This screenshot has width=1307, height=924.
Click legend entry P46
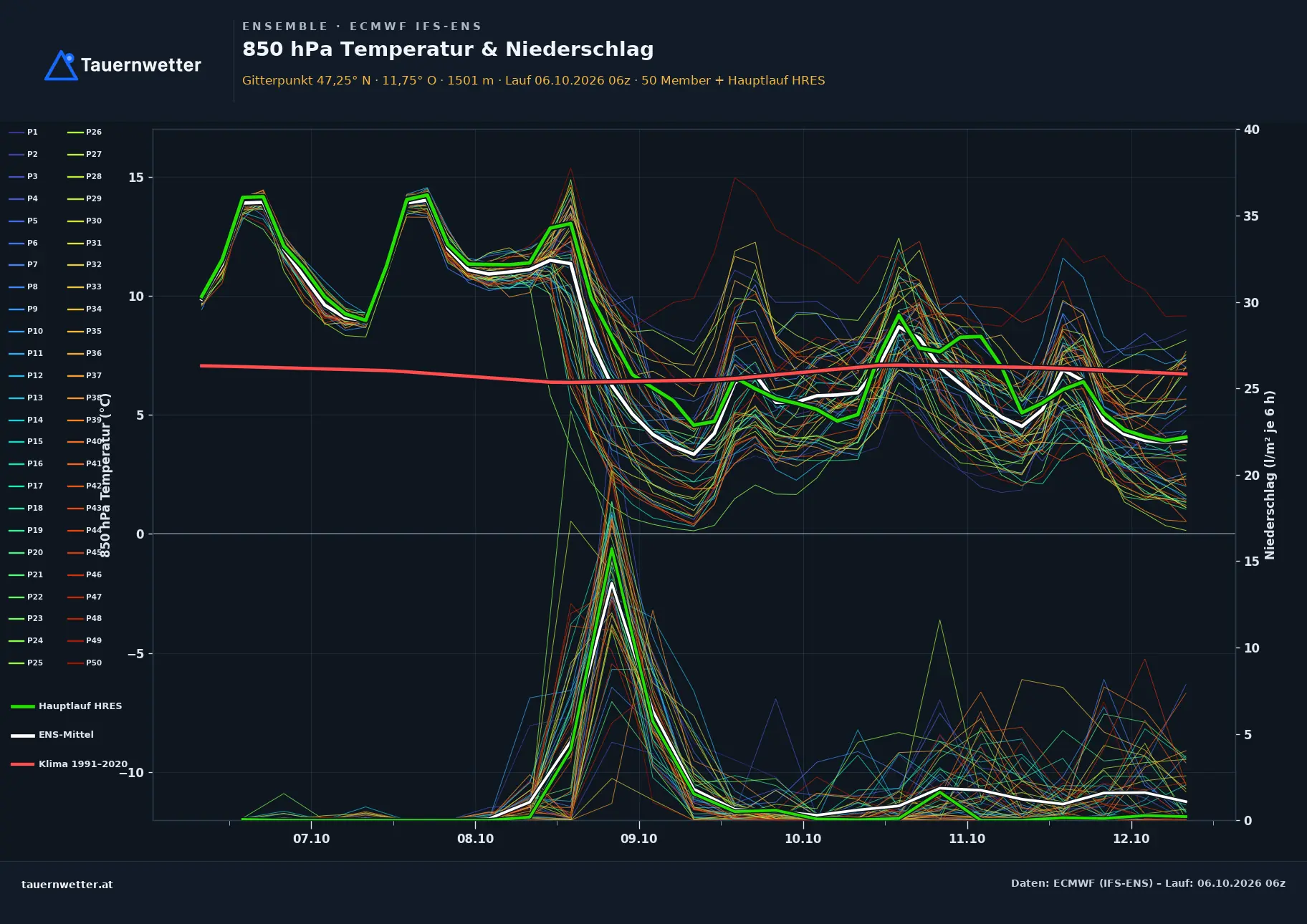[x=85, y=575]
